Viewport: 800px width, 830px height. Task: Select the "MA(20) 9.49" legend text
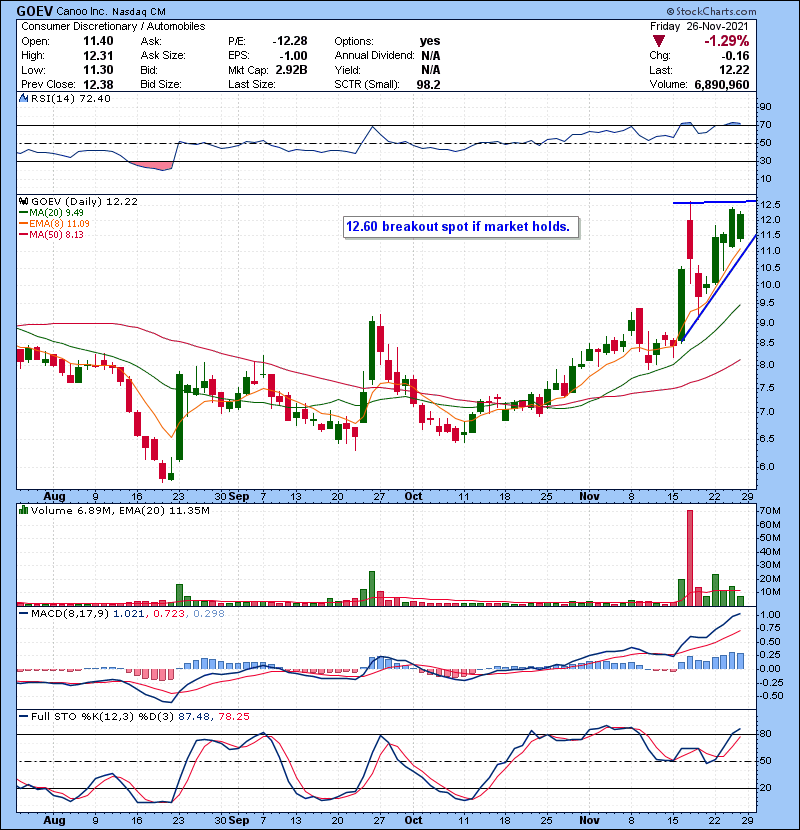(56, 213)
